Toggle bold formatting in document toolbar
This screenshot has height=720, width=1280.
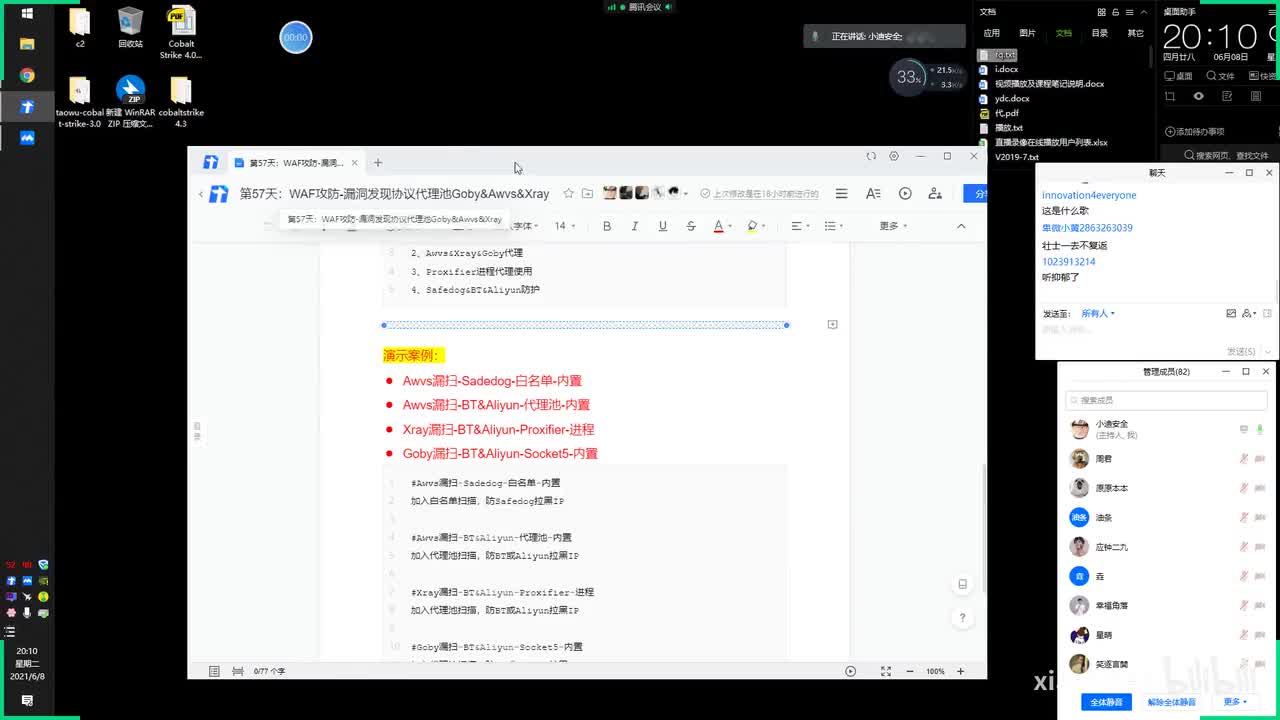point(607,226)
